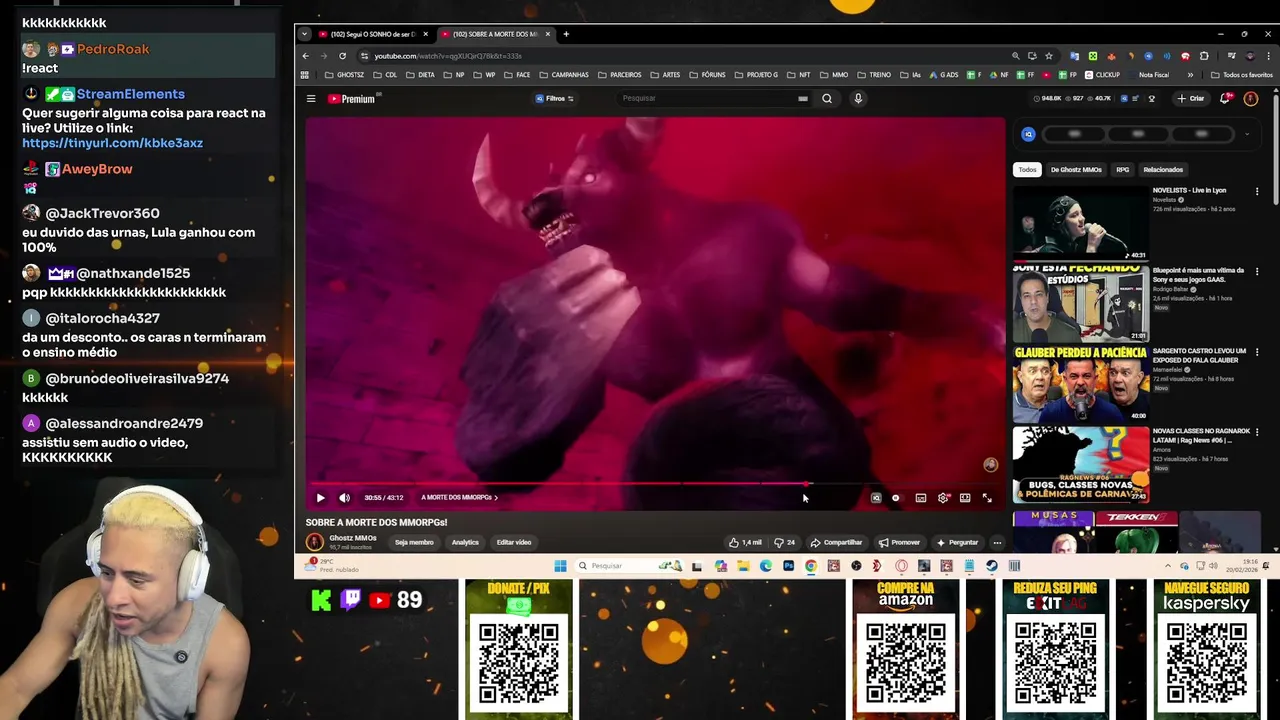Play the paused YouTube video
Viewport: 1280px width, 720px height.
point(320,498)
